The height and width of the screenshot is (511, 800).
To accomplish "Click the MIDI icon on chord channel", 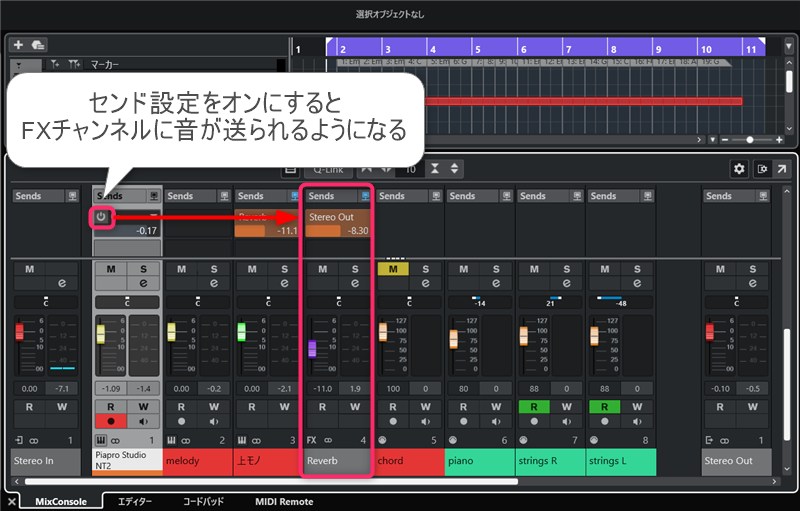I will tap(383, 441).
